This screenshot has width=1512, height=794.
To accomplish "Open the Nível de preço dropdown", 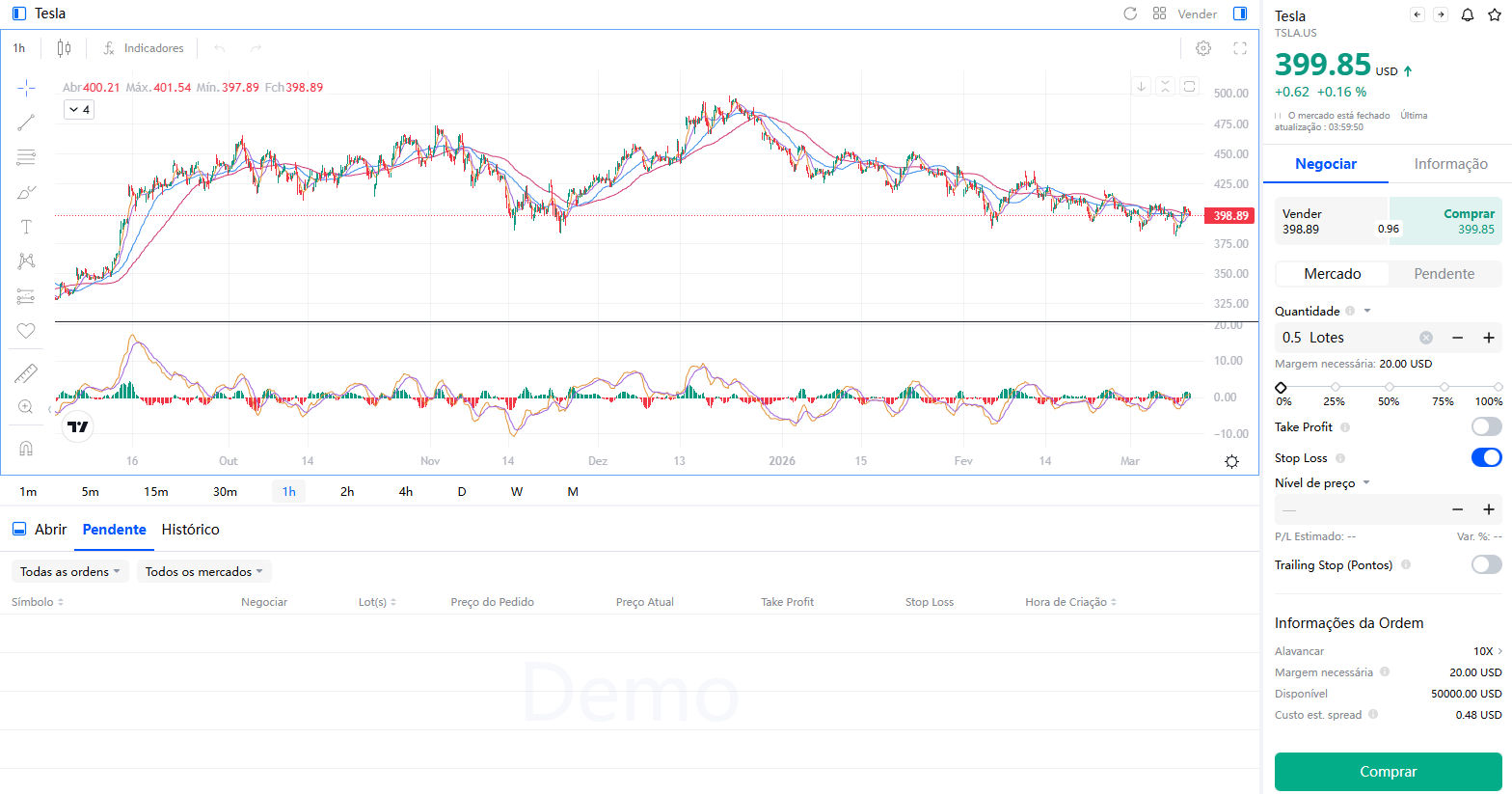I will pyautogui.click(x=1322, y=483).
